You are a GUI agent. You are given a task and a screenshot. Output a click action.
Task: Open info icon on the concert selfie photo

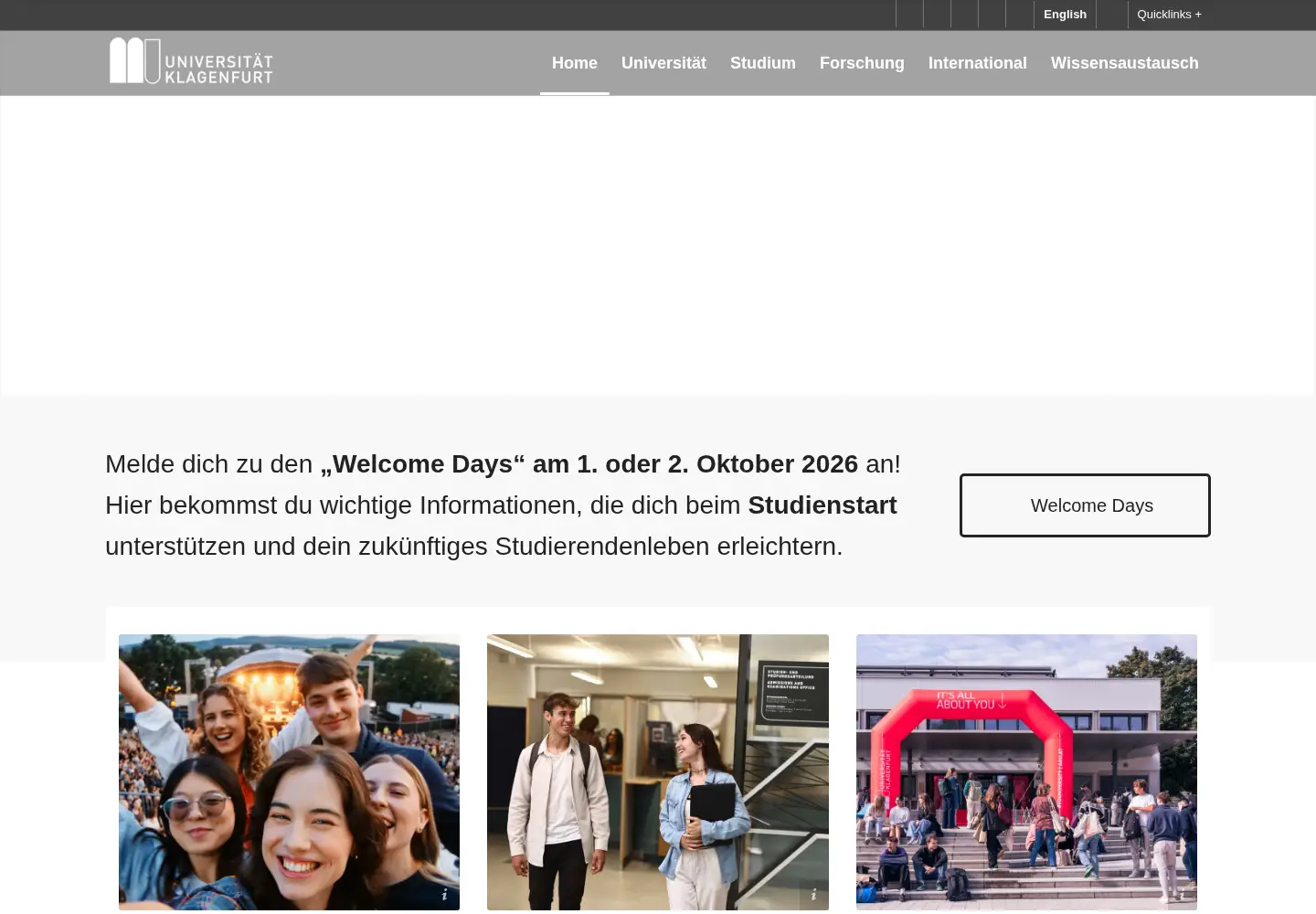pyautogui.click(x=444, y=895)
